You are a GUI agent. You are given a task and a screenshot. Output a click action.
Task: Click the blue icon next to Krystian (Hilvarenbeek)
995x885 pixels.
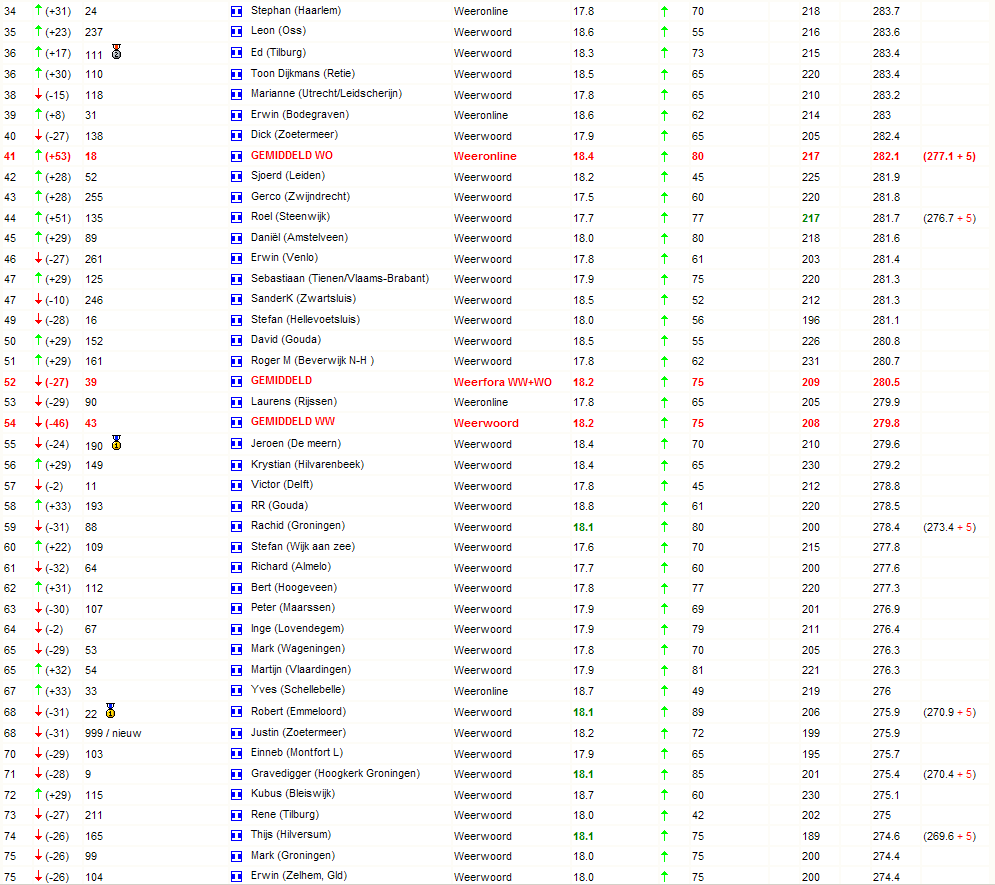[236, 466]
